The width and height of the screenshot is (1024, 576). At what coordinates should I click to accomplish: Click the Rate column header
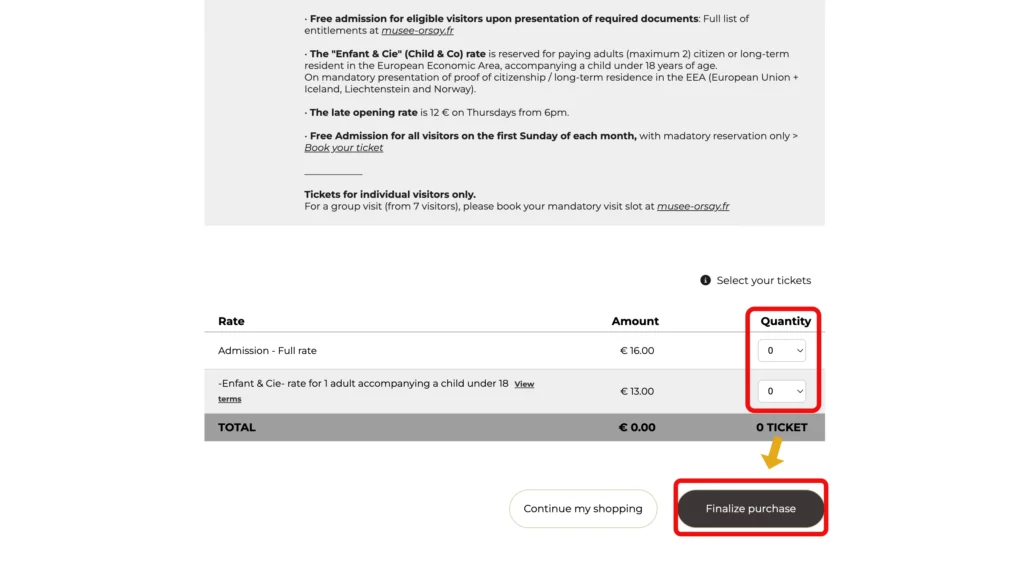(231, 322)
